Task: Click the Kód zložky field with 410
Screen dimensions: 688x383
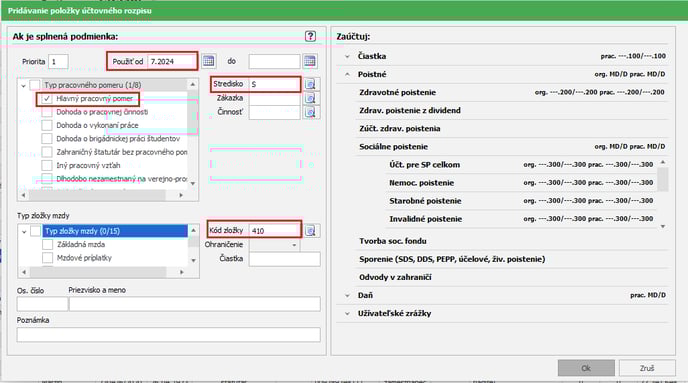Action: [275, 231]
